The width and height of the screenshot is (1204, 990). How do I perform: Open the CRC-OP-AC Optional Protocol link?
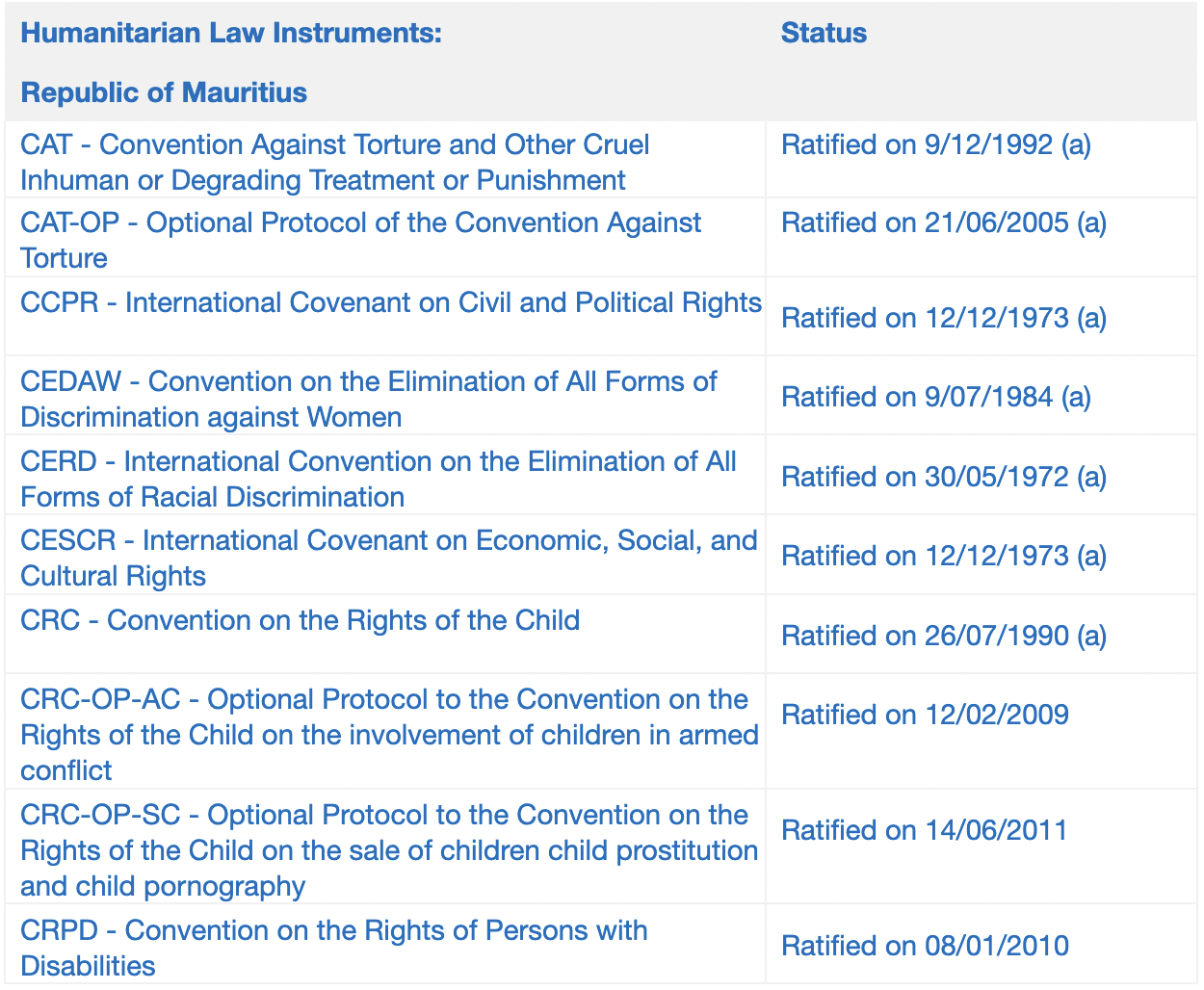point(390,735)
